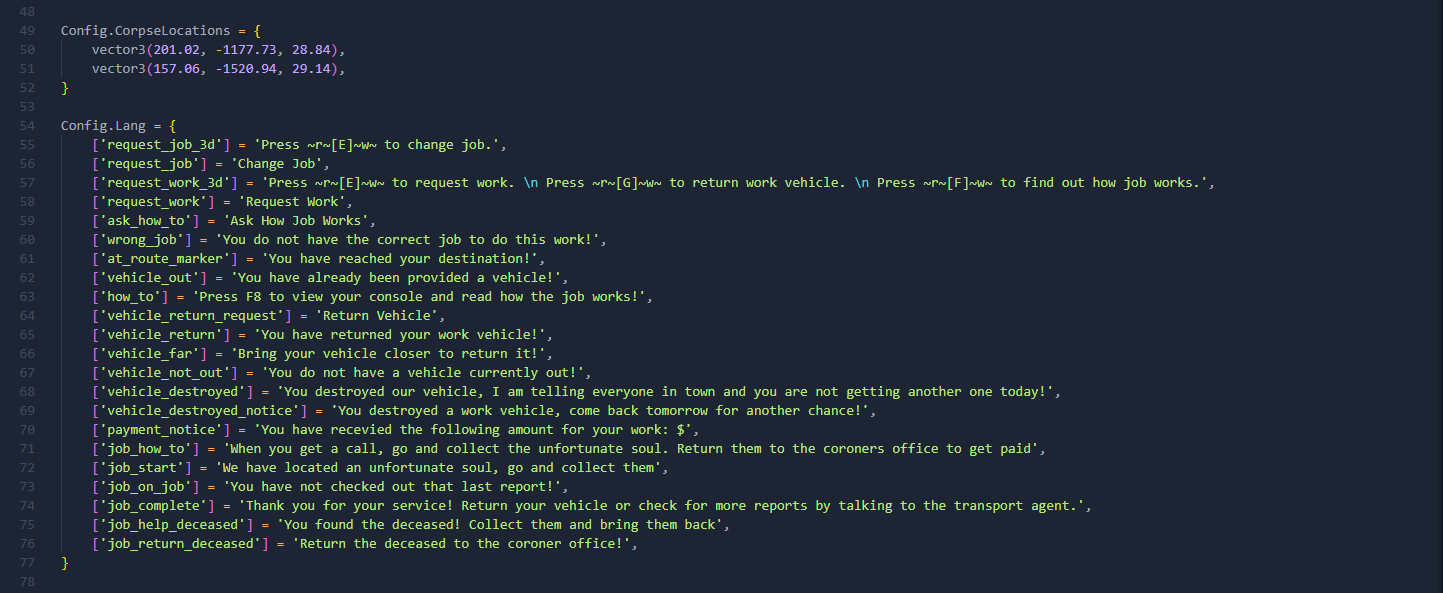The height and width of the screenshot is (593, 1443).
Task: Click the 'job_return_deceased' key
Action: point(178,544)
